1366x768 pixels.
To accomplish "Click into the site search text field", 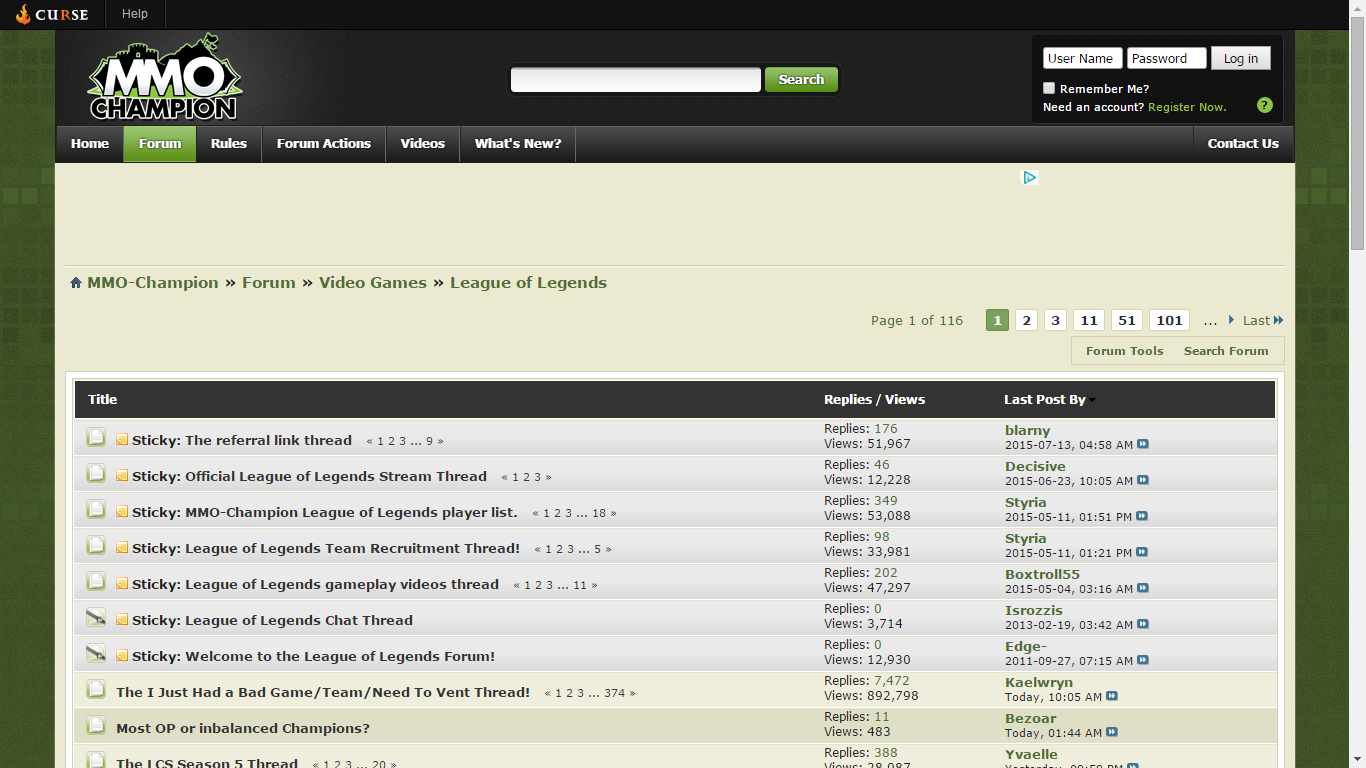I will click(x=636, y=80).
